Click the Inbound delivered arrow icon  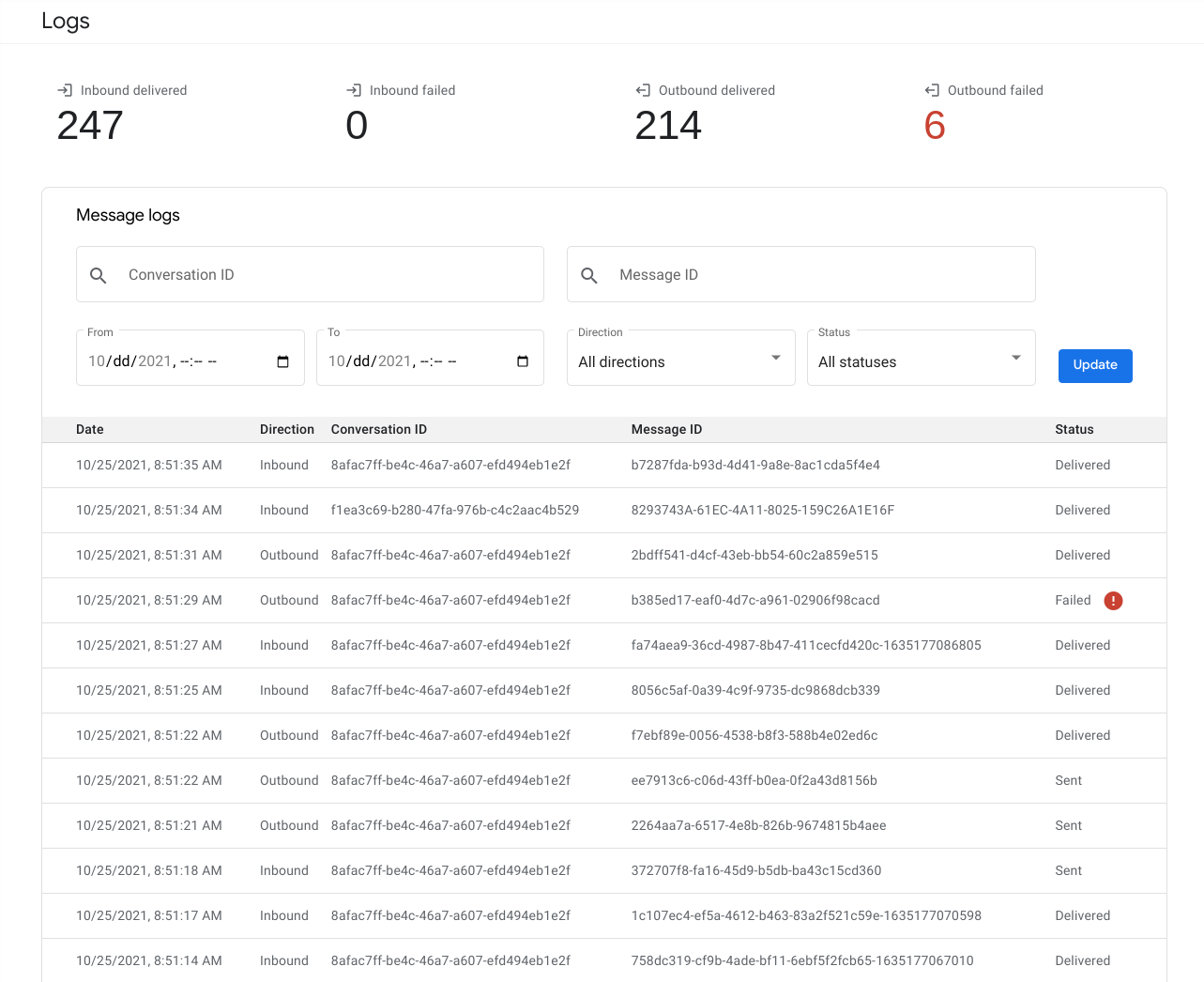click(65, 90)
